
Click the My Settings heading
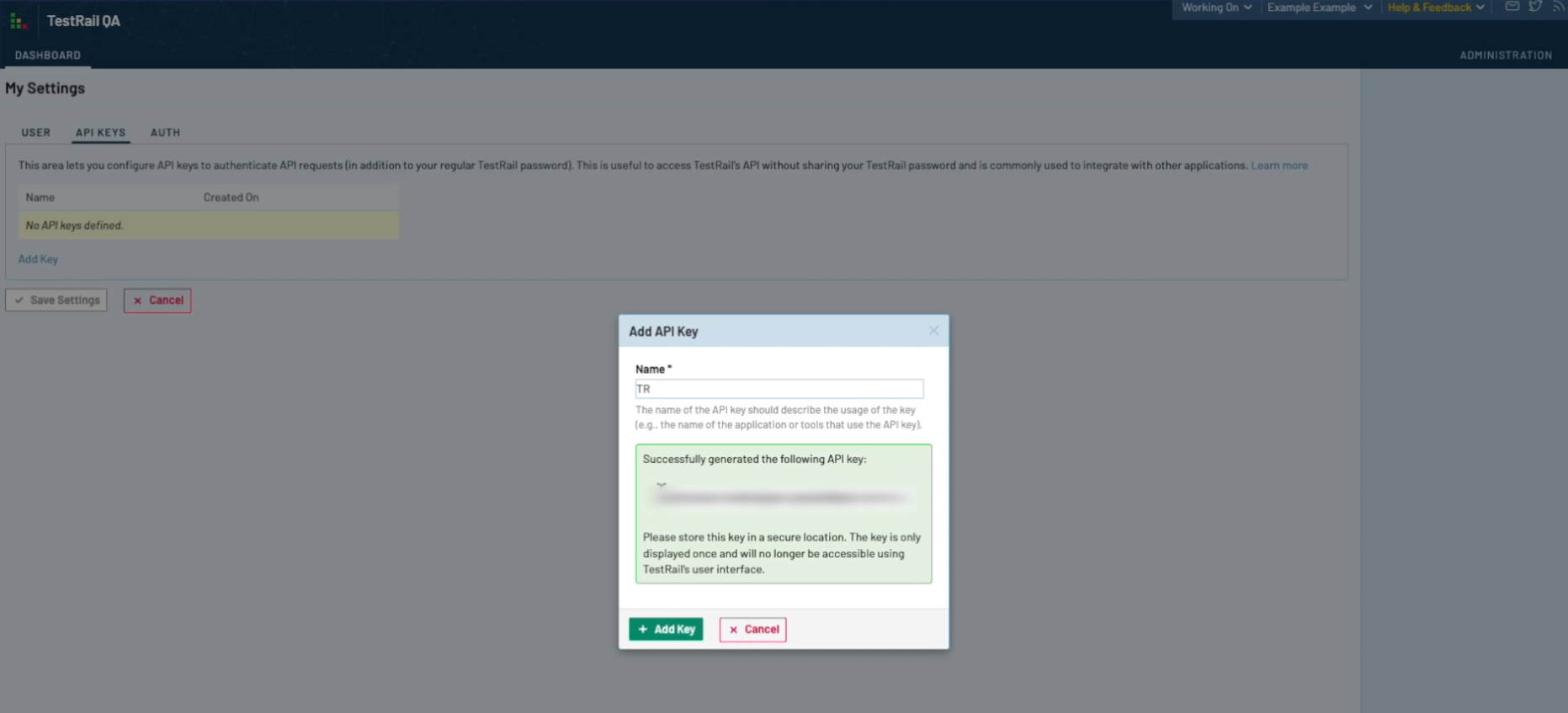[45, 88]
